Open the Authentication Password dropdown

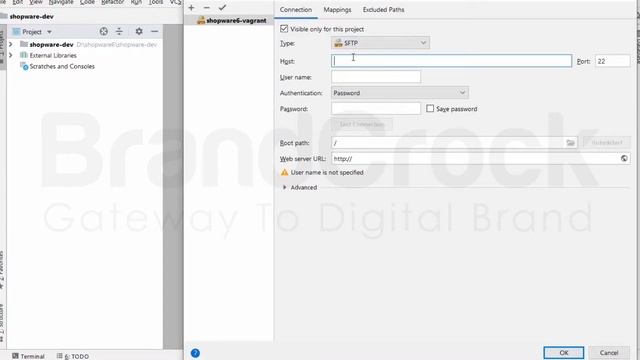click(400, 93)
